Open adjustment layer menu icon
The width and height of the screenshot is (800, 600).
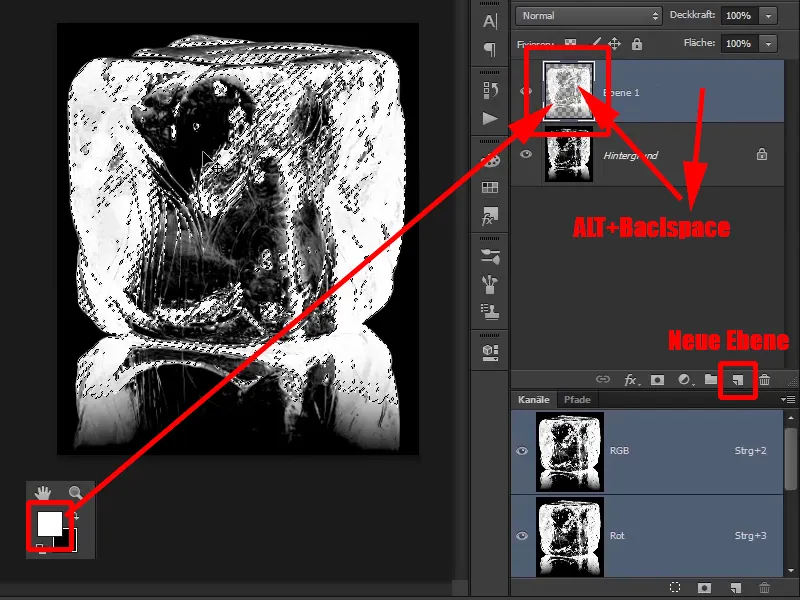click(685, 380)
